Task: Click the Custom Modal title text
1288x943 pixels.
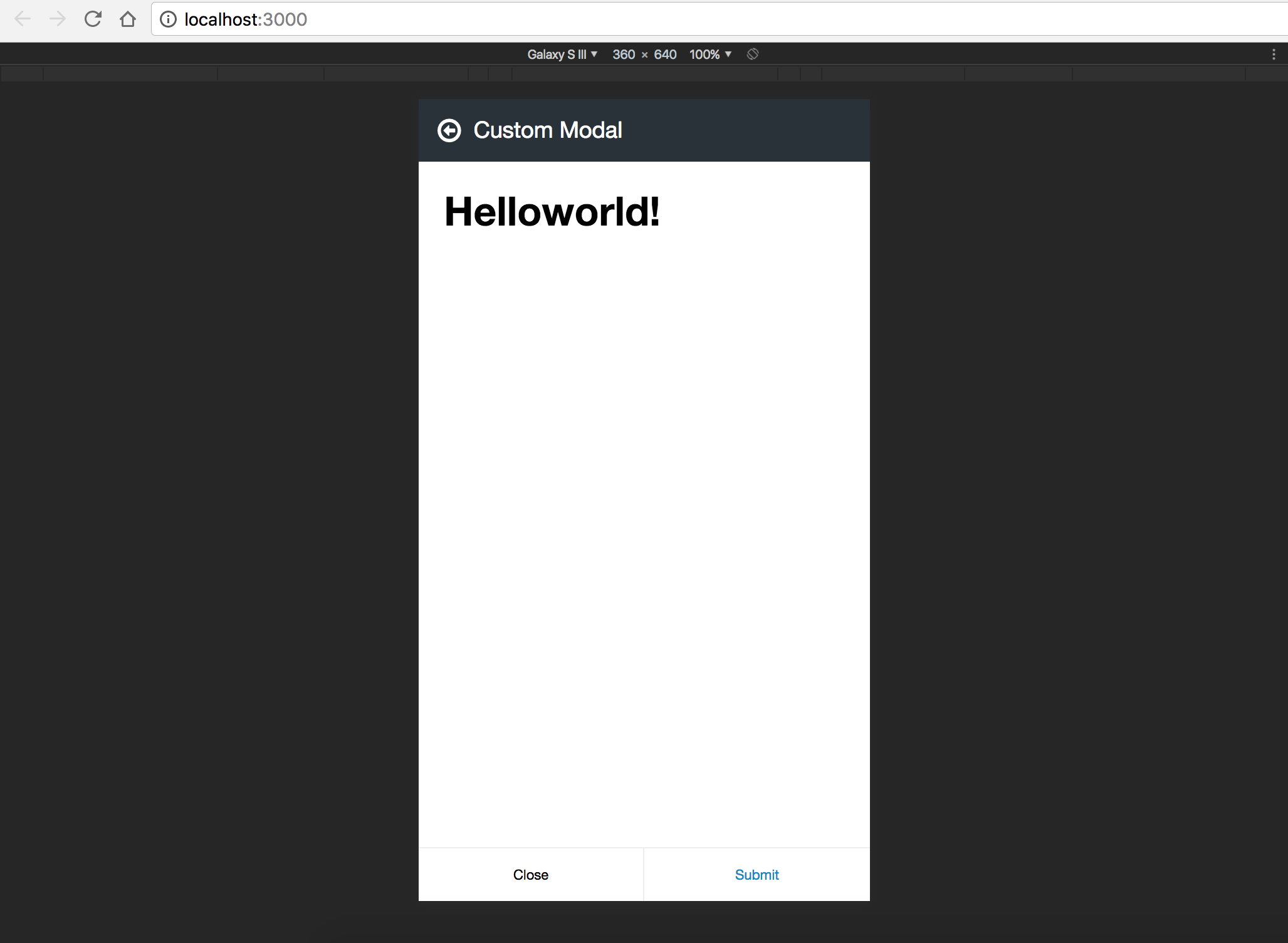Action: click(x=547, y=130)
